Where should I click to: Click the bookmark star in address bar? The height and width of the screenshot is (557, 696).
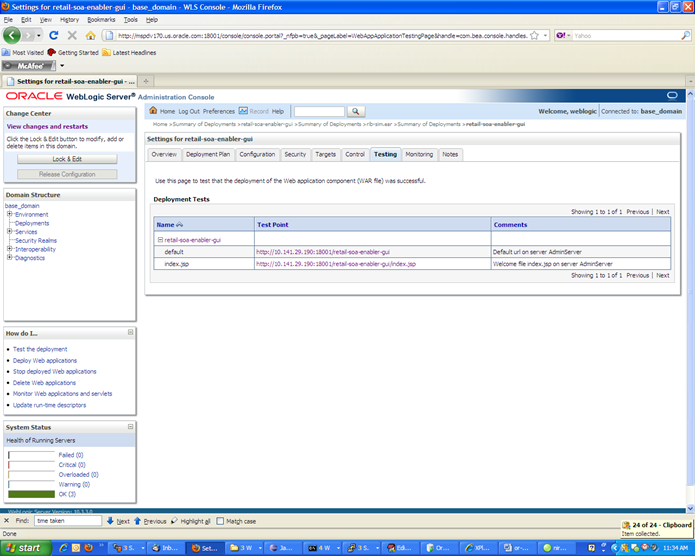pyautogui.click(x=534, y=36)
